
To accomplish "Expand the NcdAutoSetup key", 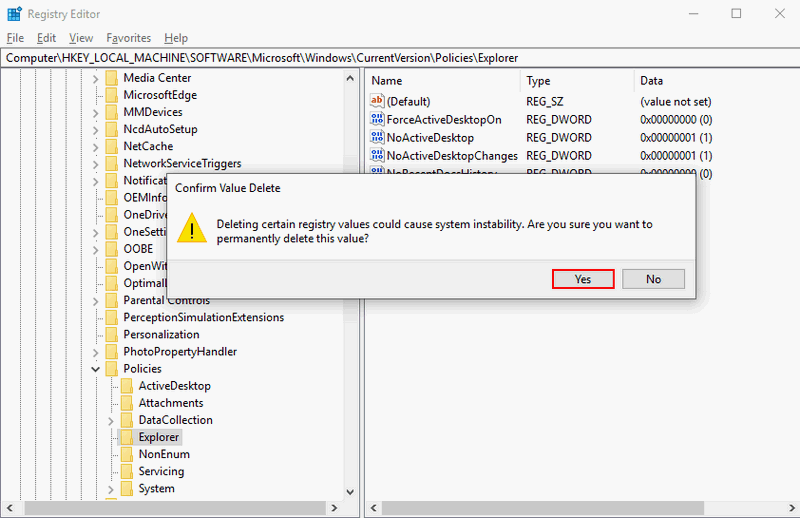I will coord(95,130).
